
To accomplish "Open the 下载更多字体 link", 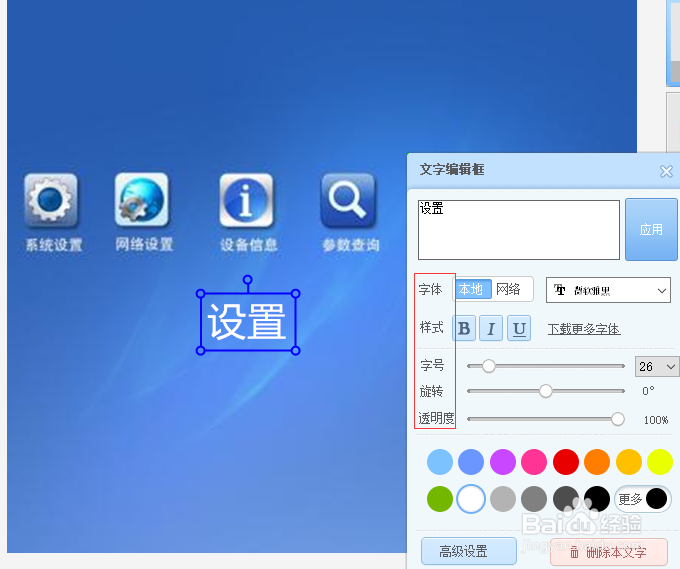I will (x=584, y=329).
